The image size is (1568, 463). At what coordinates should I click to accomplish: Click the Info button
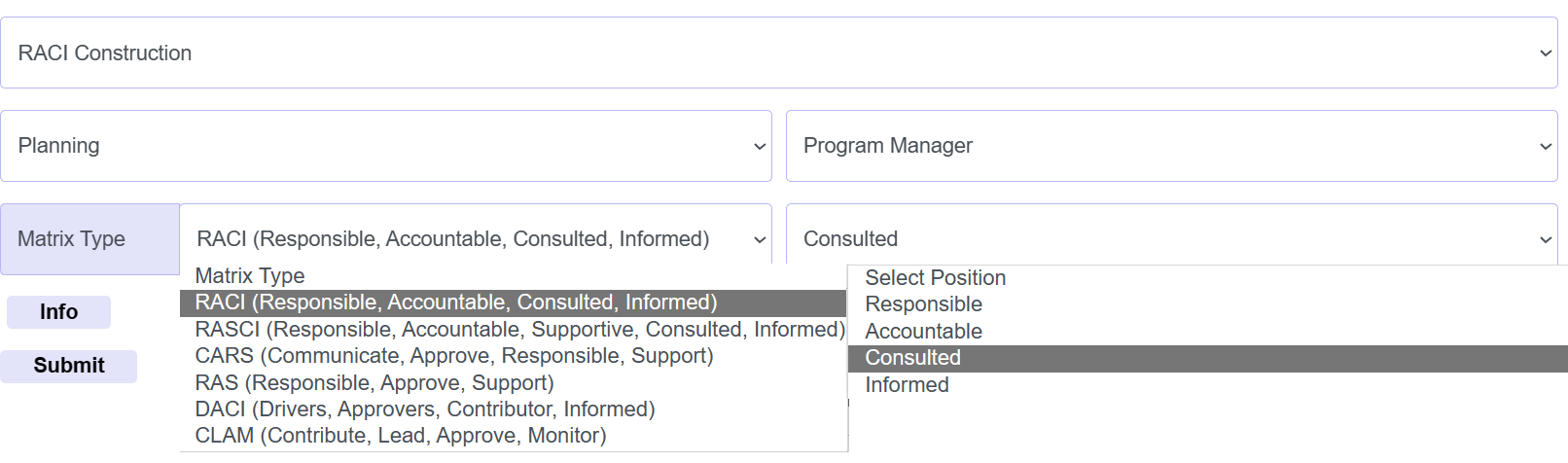[x=58, y=312]
